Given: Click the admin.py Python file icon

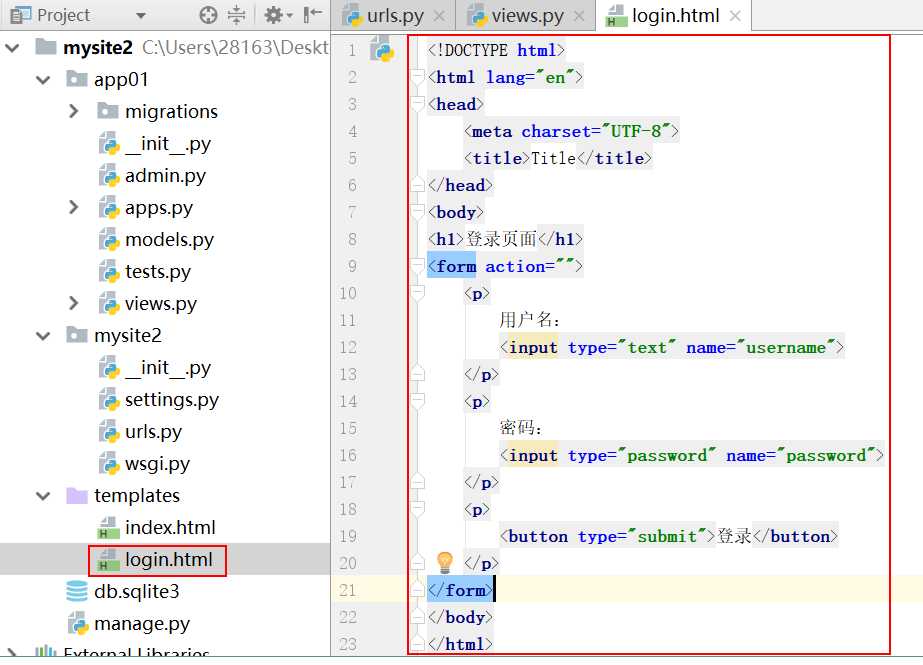Looking at the screenshot, I should tap(109, 175).
